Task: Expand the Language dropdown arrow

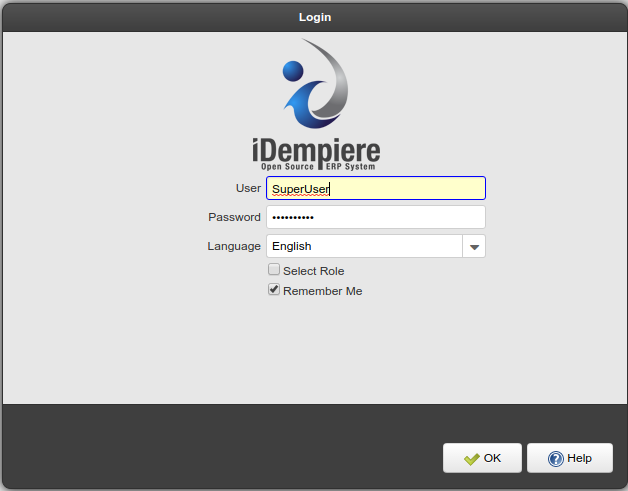Action: tap(474, 246)
